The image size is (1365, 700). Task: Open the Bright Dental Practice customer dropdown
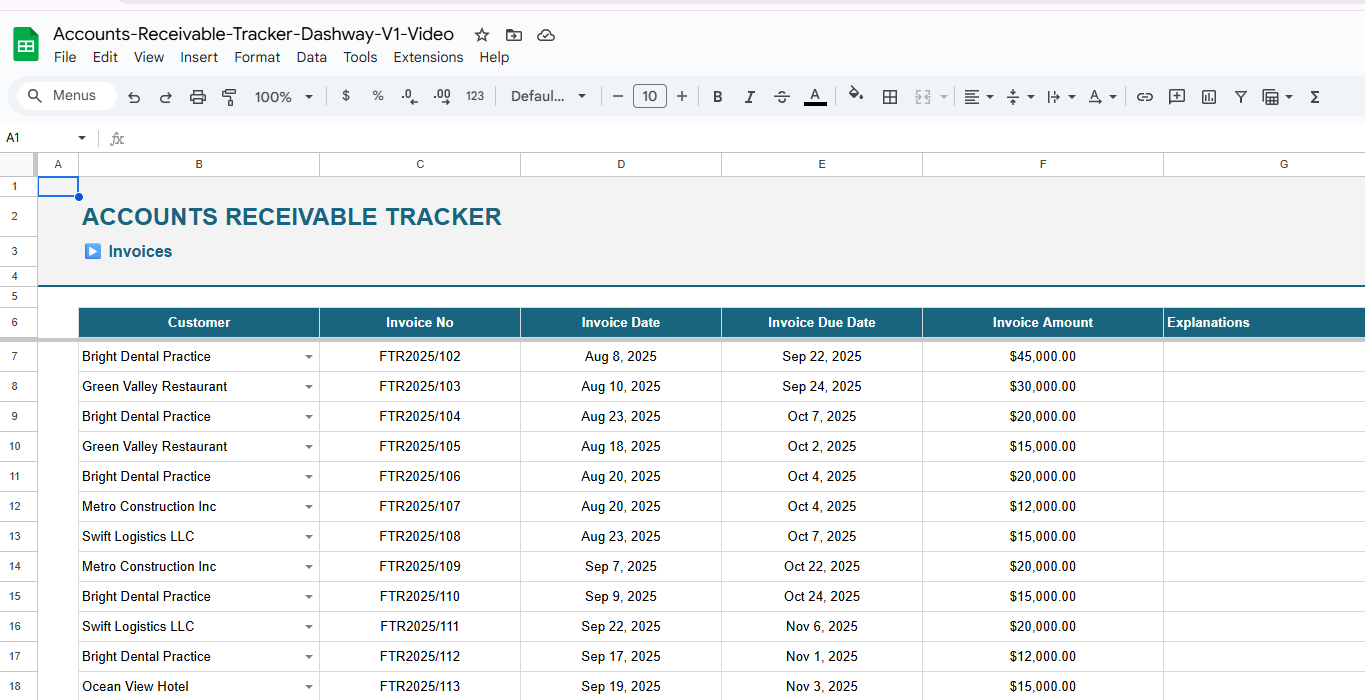308,356
